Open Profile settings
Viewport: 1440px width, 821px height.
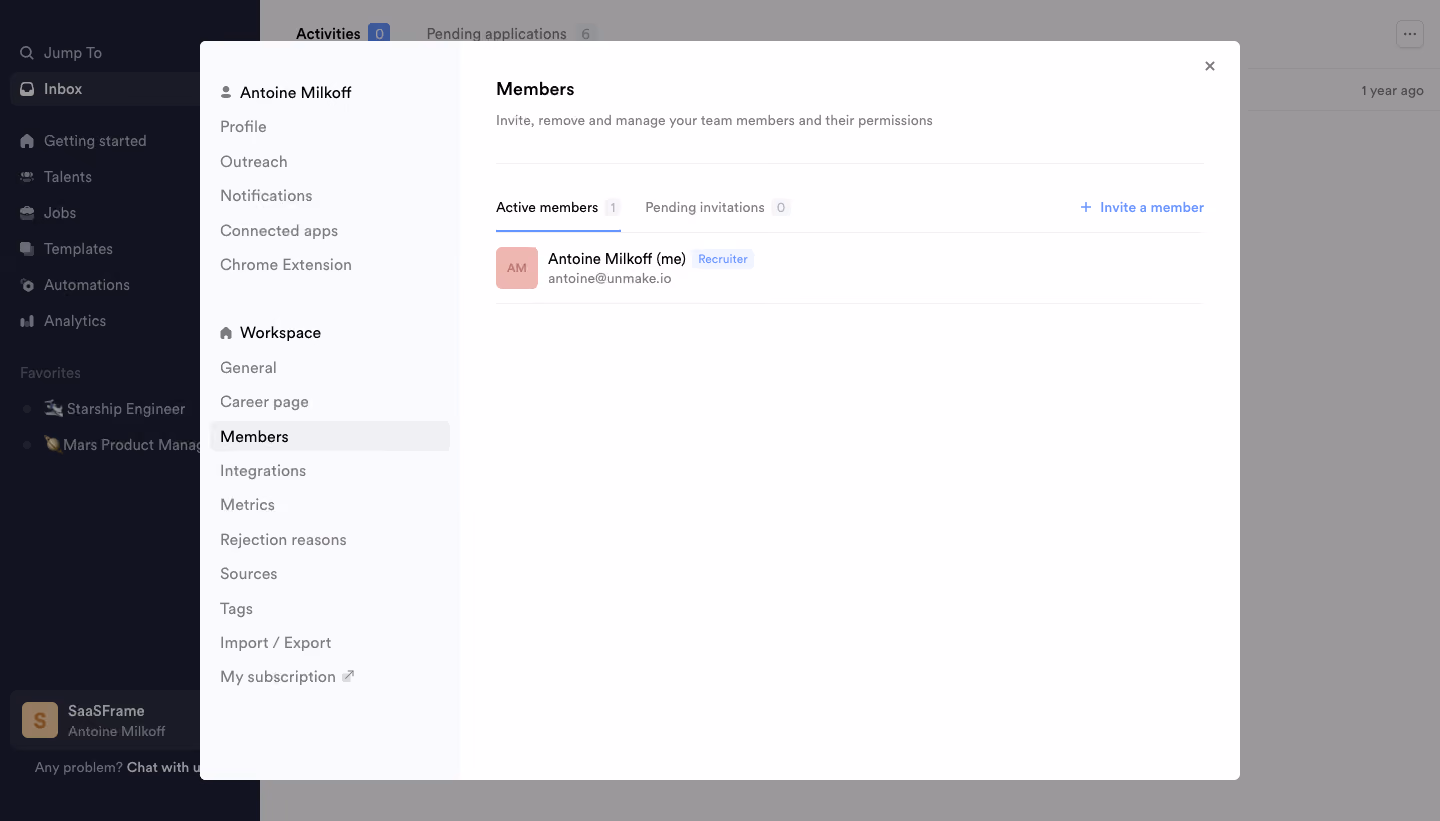click(x=243, y=127)
